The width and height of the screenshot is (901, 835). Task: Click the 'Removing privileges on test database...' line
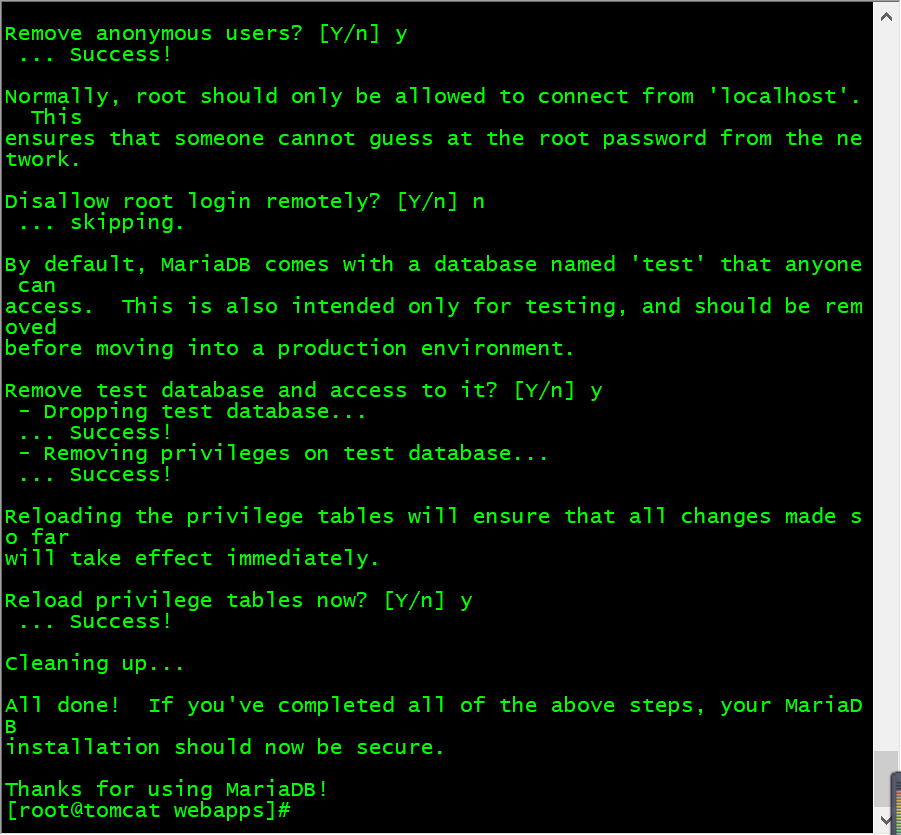[284, 453]
